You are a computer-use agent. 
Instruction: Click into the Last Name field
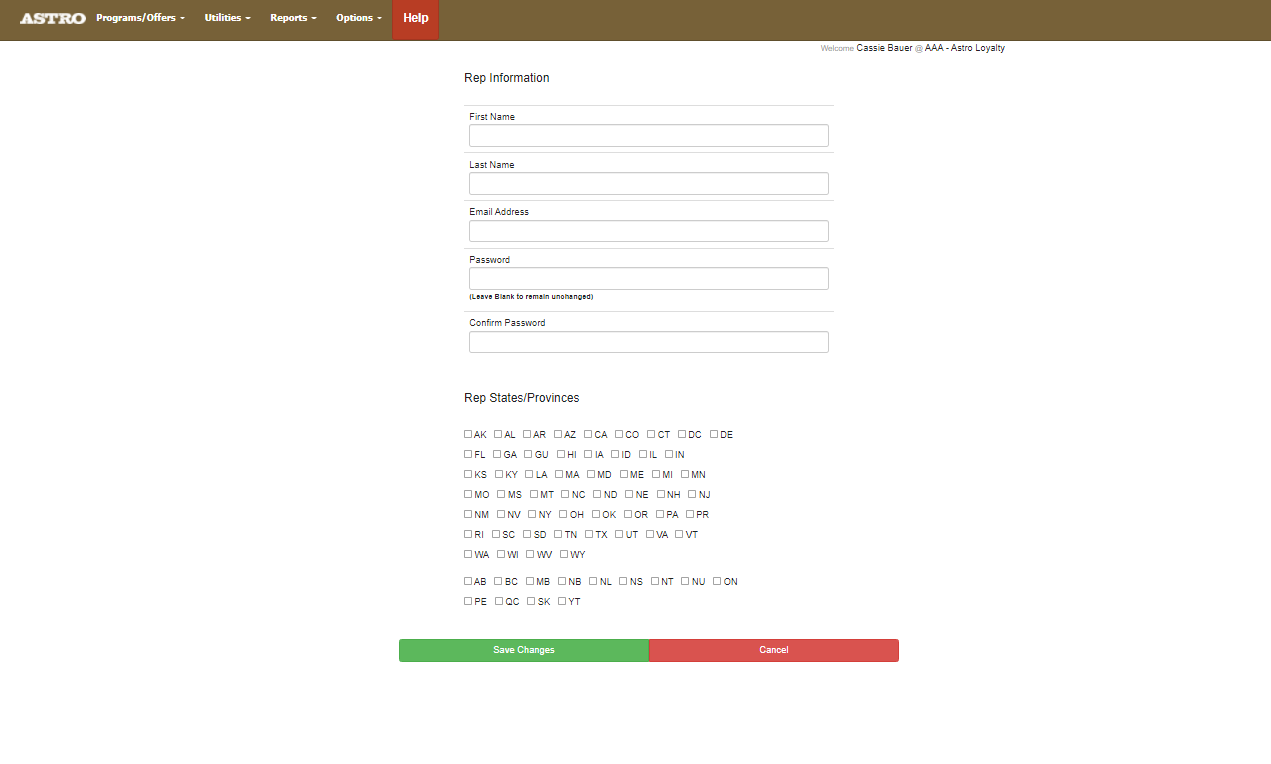click(x=649, y=183)
